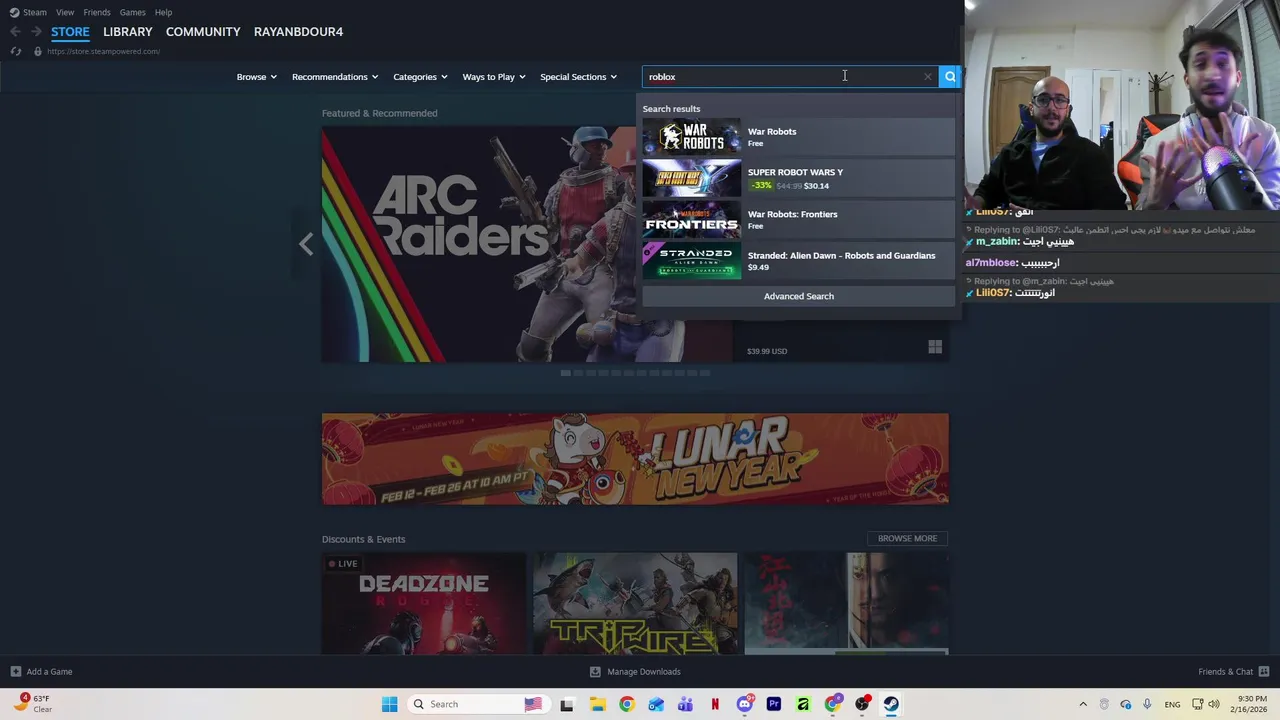Screen dimensions: 1280x720
Task: Open Discord from the taskbar
Action: click(744, 704)
